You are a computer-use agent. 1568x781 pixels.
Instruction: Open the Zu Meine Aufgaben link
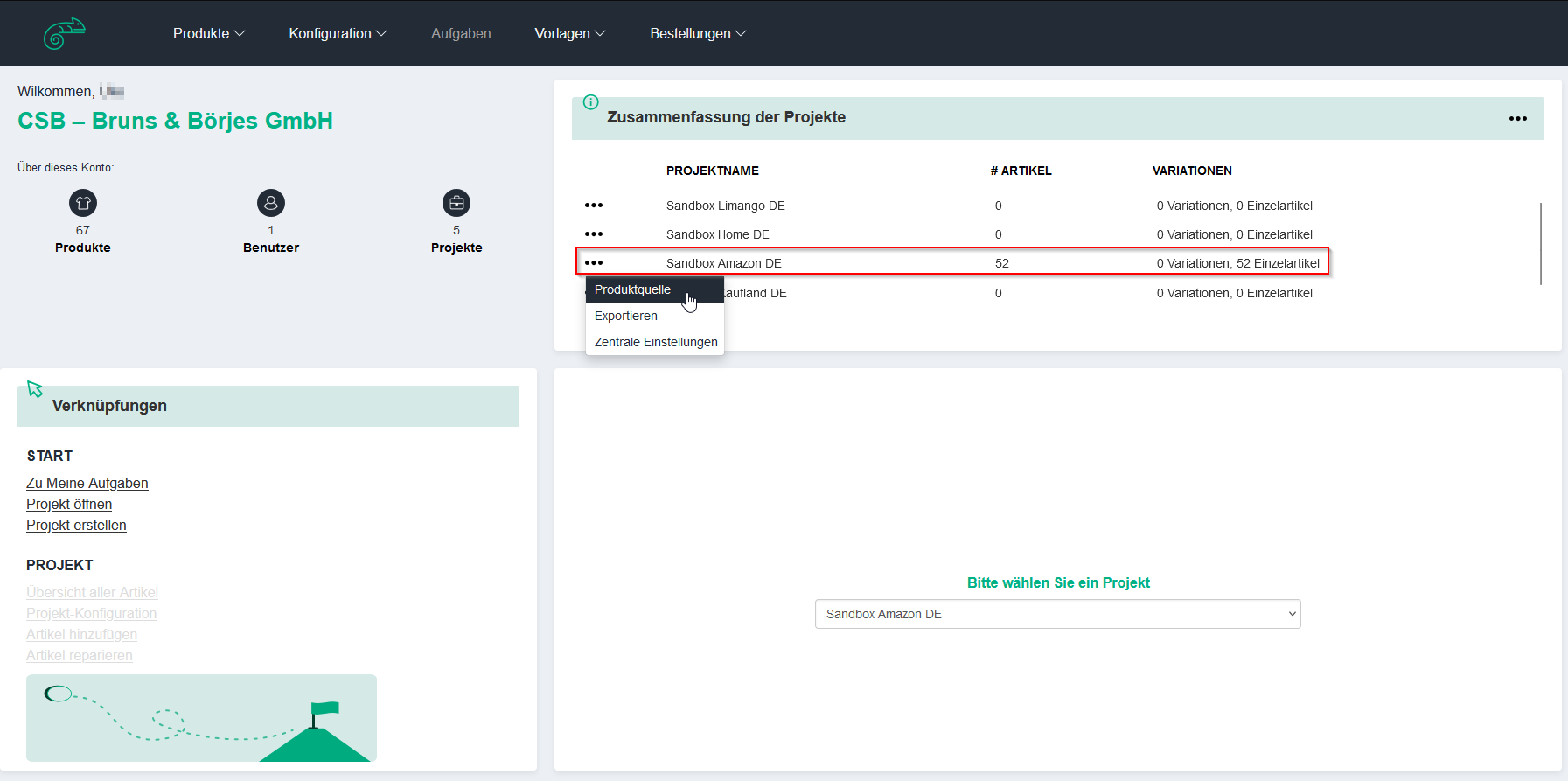[87, 483]
